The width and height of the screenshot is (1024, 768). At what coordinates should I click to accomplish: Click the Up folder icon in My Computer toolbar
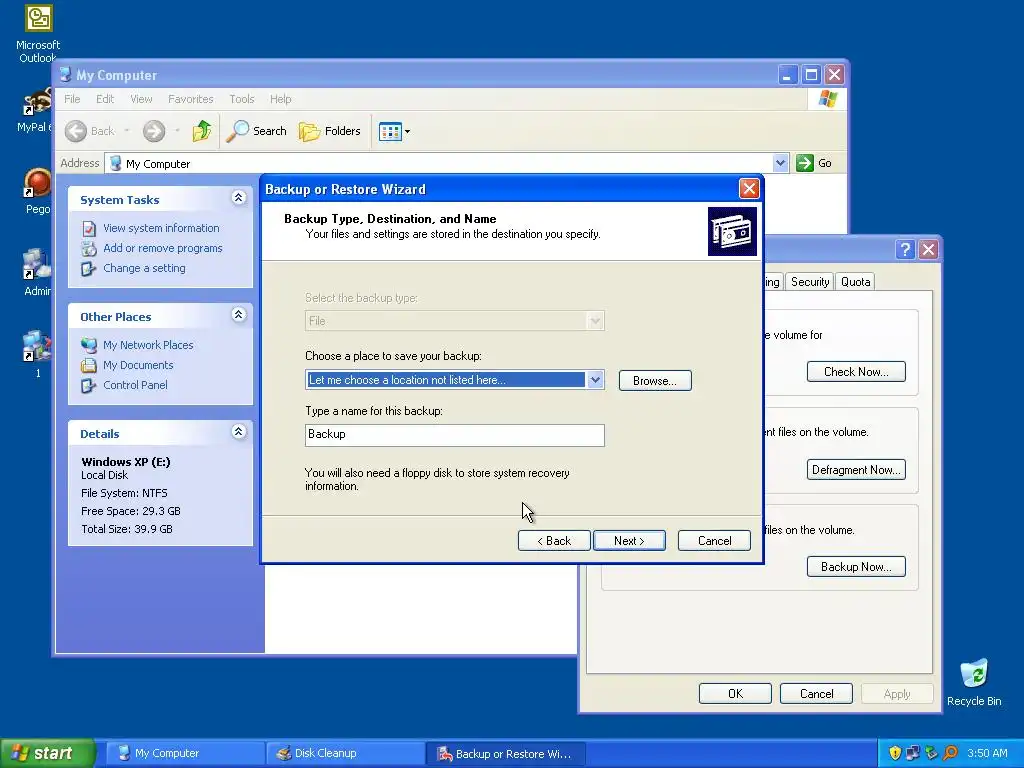pos(202,131)
